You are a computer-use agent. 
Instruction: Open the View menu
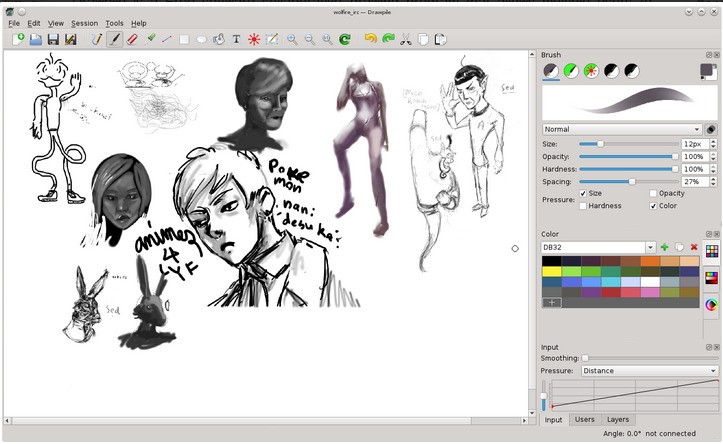(x=56, y=23)
